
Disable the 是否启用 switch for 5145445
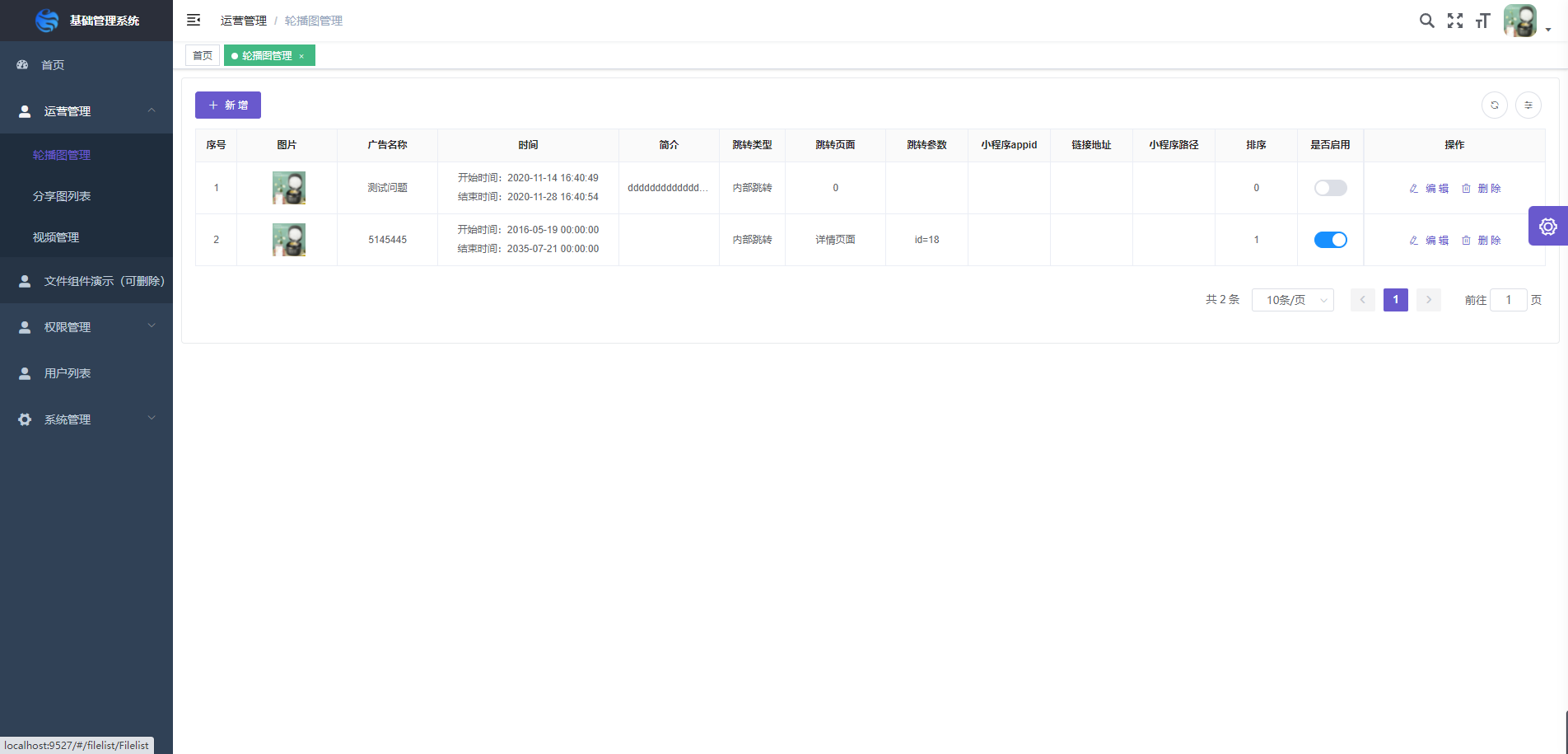pos(1330,240)
